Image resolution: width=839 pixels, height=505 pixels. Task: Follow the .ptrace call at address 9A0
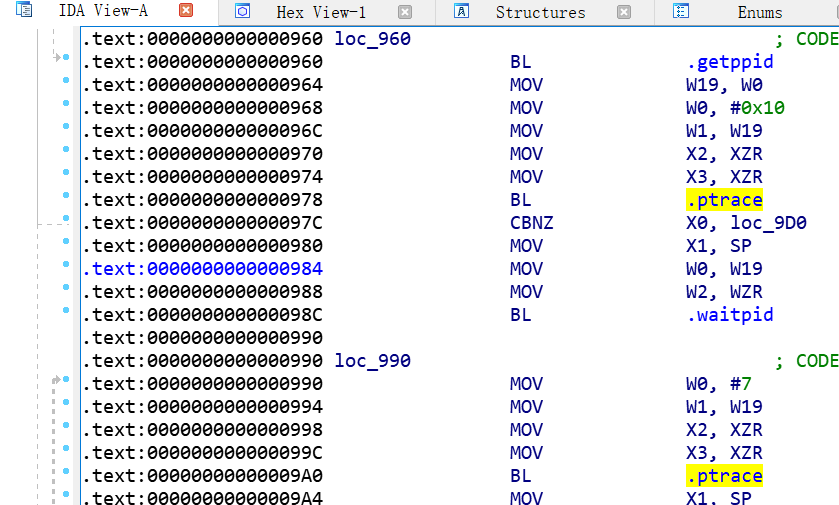[x=724, y=476]
